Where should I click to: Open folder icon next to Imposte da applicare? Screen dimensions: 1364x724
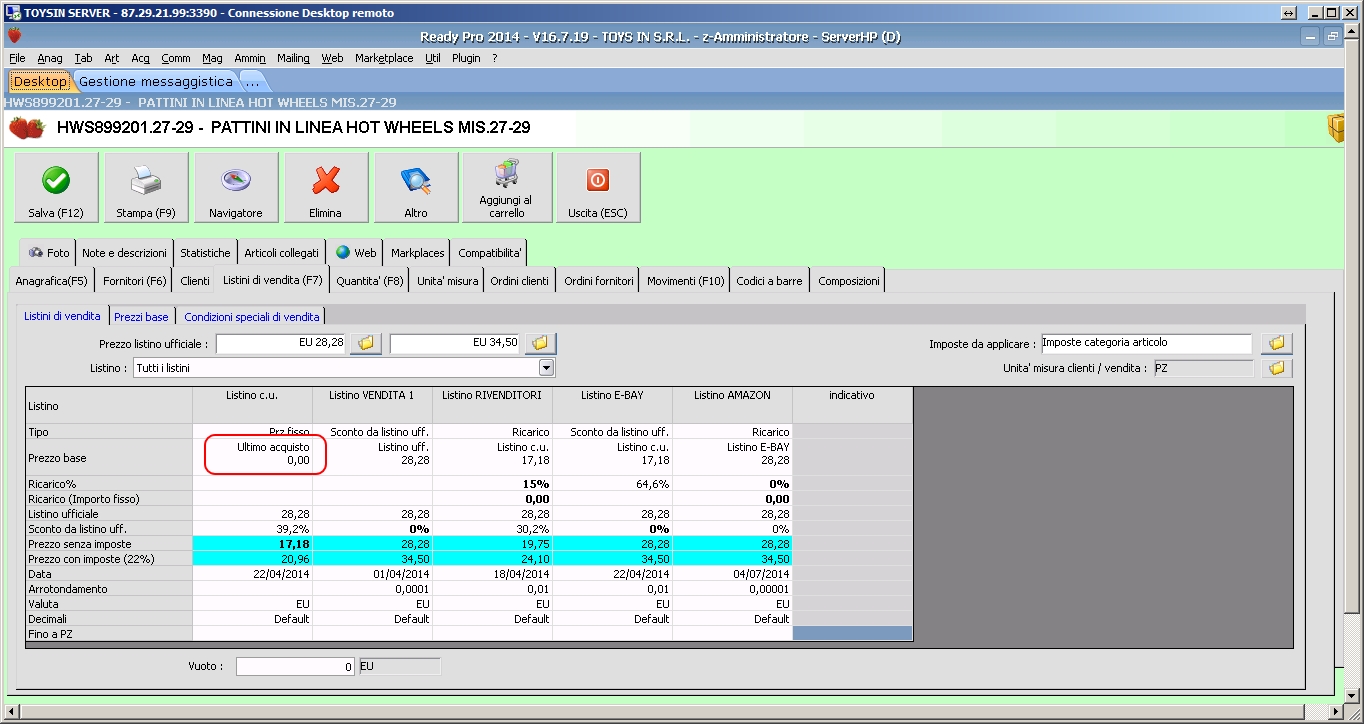pyautogui.click(x=1276, y=343)
